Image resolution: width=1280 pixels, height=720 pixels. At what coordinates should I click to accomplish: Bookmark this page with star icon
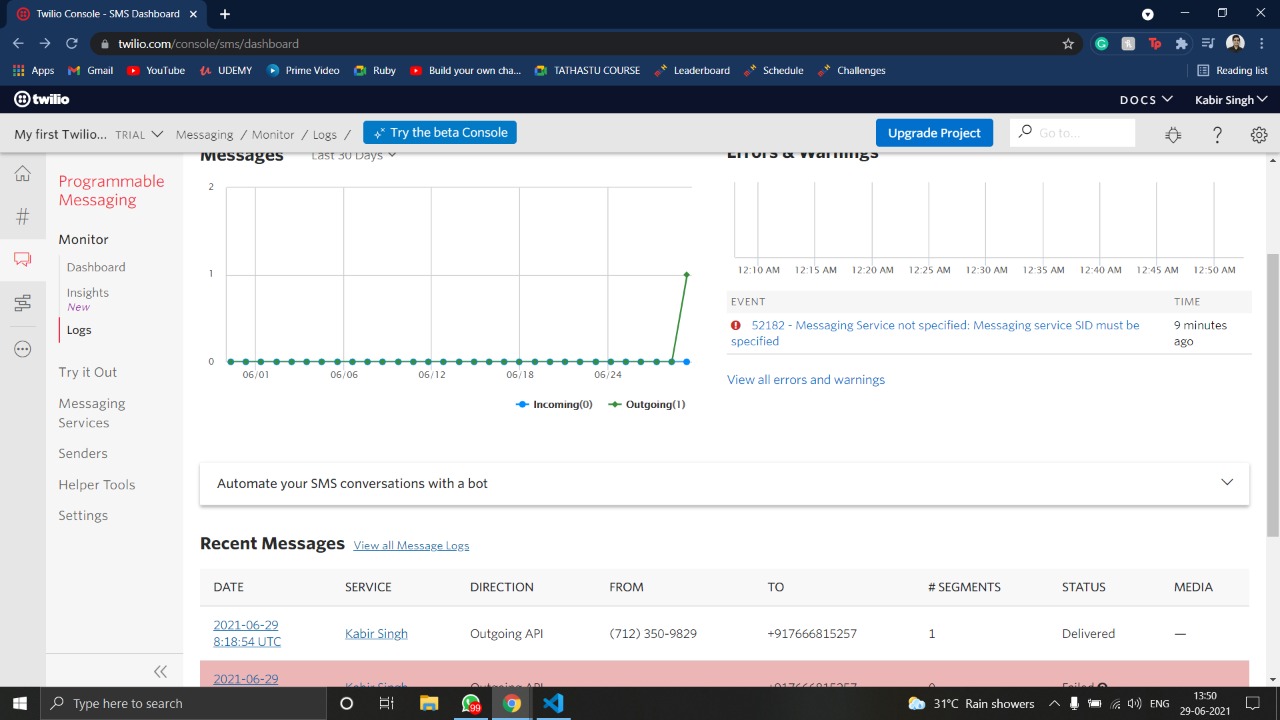pos(1068,44)
